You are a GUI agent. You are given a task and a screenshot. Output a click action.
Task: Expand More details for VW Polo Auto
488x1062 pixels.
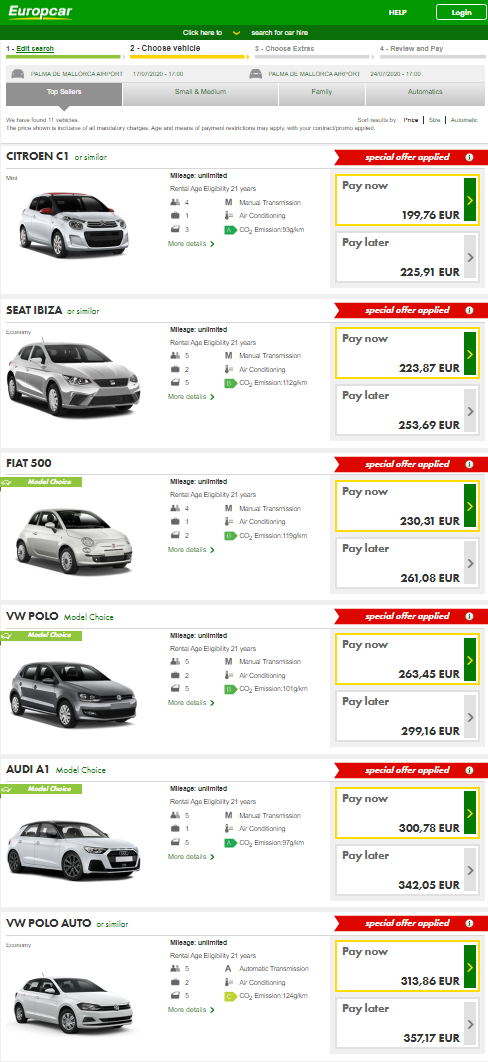(192, 1009)
